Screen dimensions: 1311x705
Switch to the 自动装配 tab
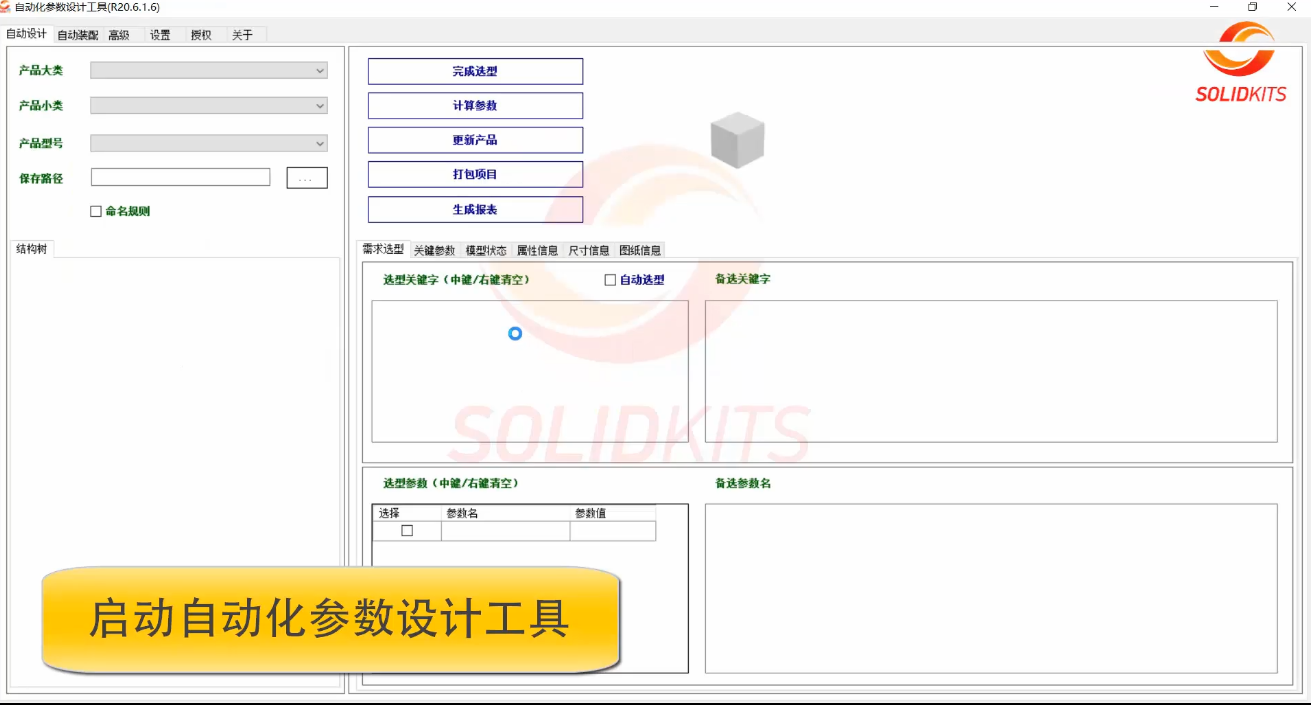(x=77, y=35)
